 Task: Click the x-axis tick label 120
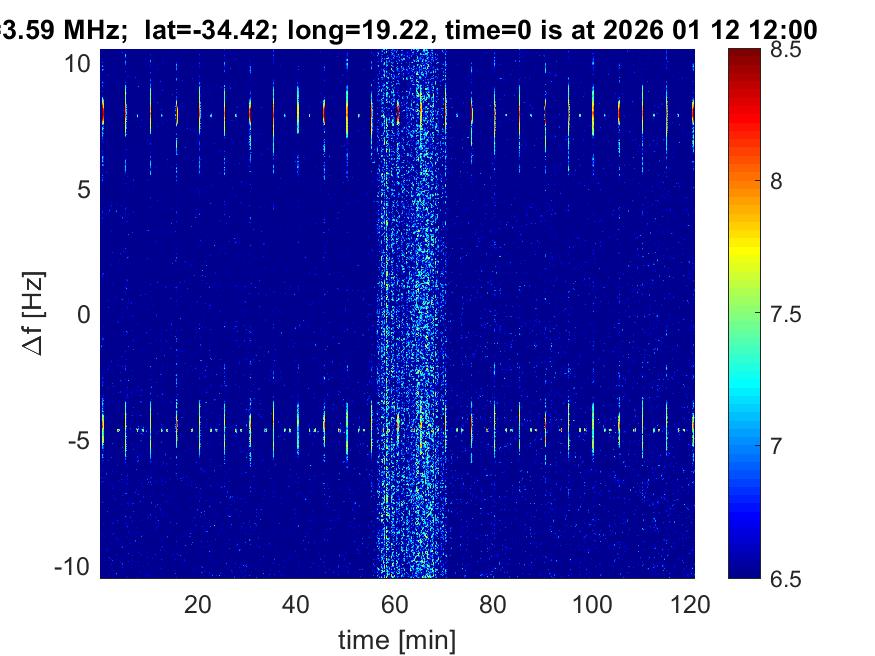coord(692,604)
